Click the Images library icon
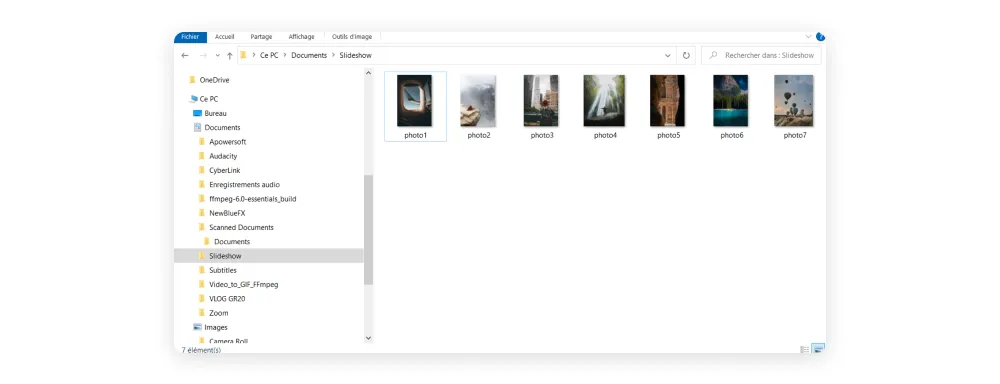This screenshot has height=384, width=1000. coord(197,327)
